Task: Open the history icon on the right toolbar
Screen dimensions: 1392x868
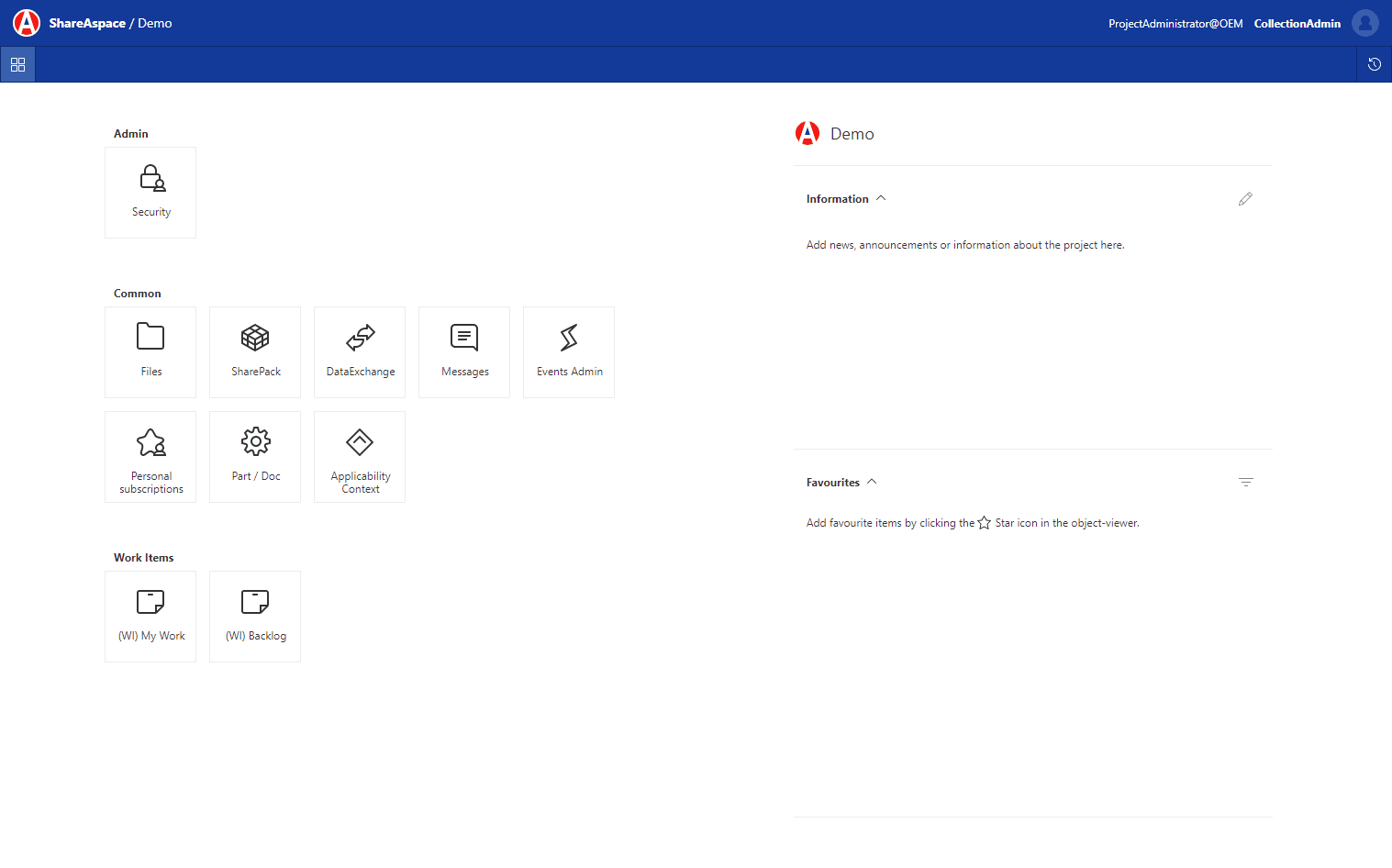Action: [1374, 64]
